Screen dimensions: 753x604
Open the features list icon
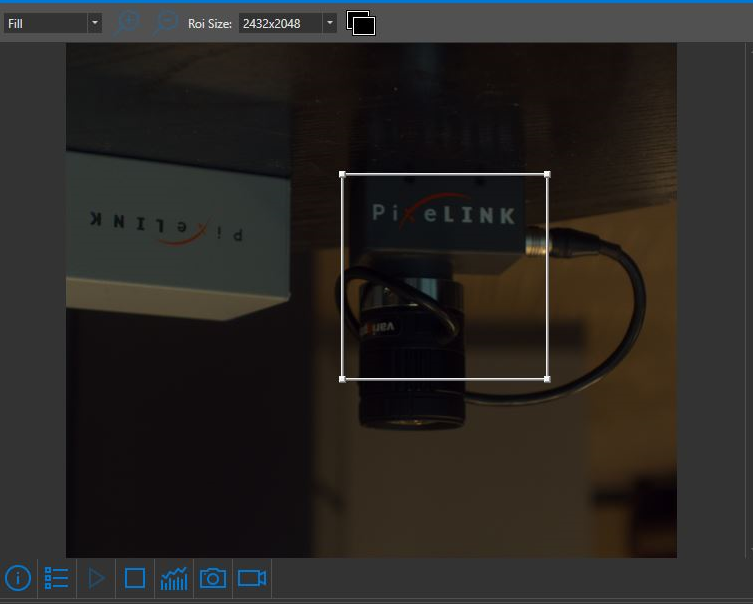[57, 578]
